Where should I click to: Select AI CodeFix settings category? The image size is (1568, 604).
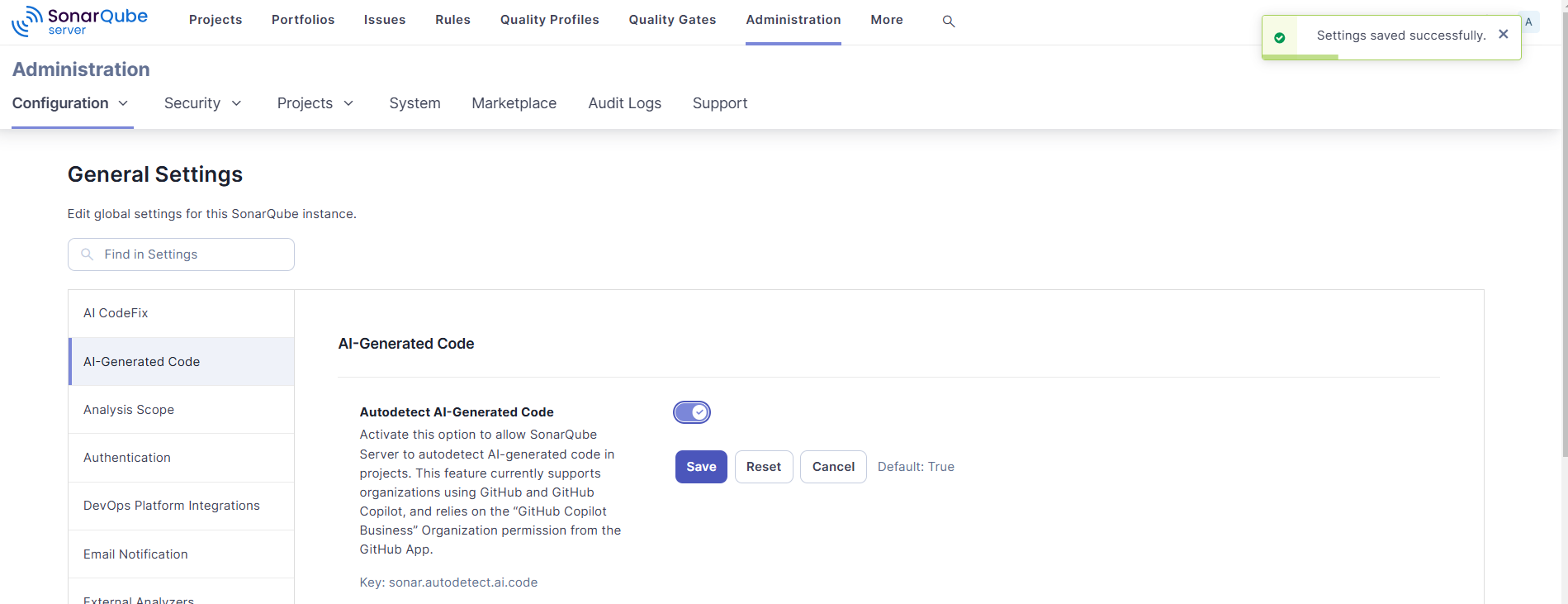point(181,313)
